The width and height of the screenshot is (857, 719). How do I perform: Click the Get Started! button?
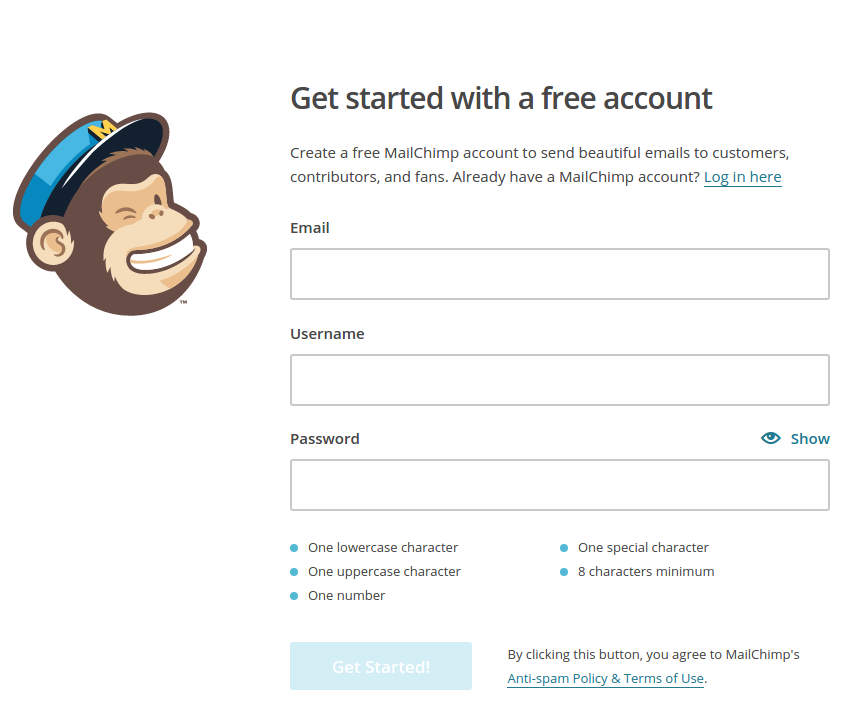point(381,666)
